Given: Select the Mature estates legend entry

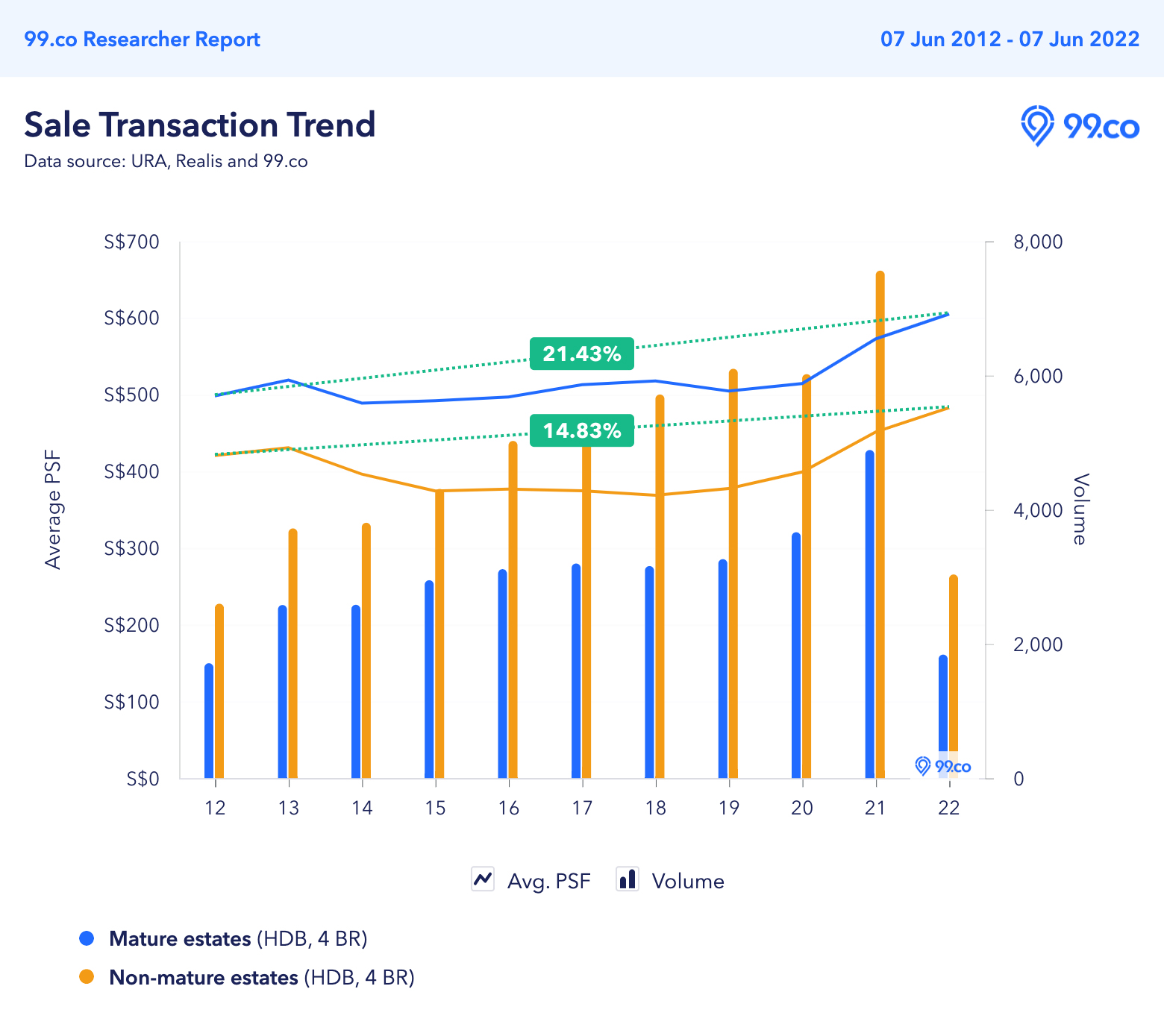Looking at the screenshot, I should pyautogui.click(x=238, y=938).
